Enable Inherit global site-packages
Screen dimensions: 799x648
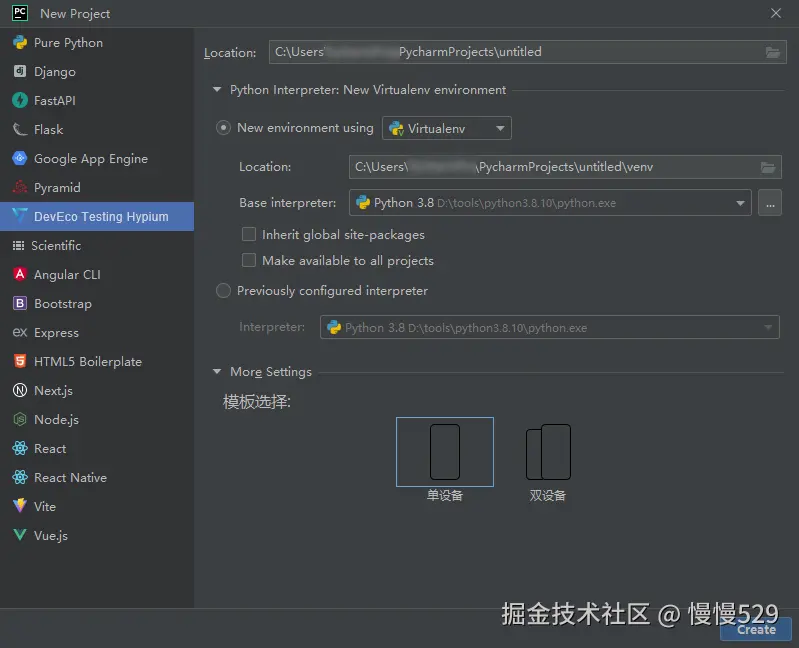click(x=249, y=234)
